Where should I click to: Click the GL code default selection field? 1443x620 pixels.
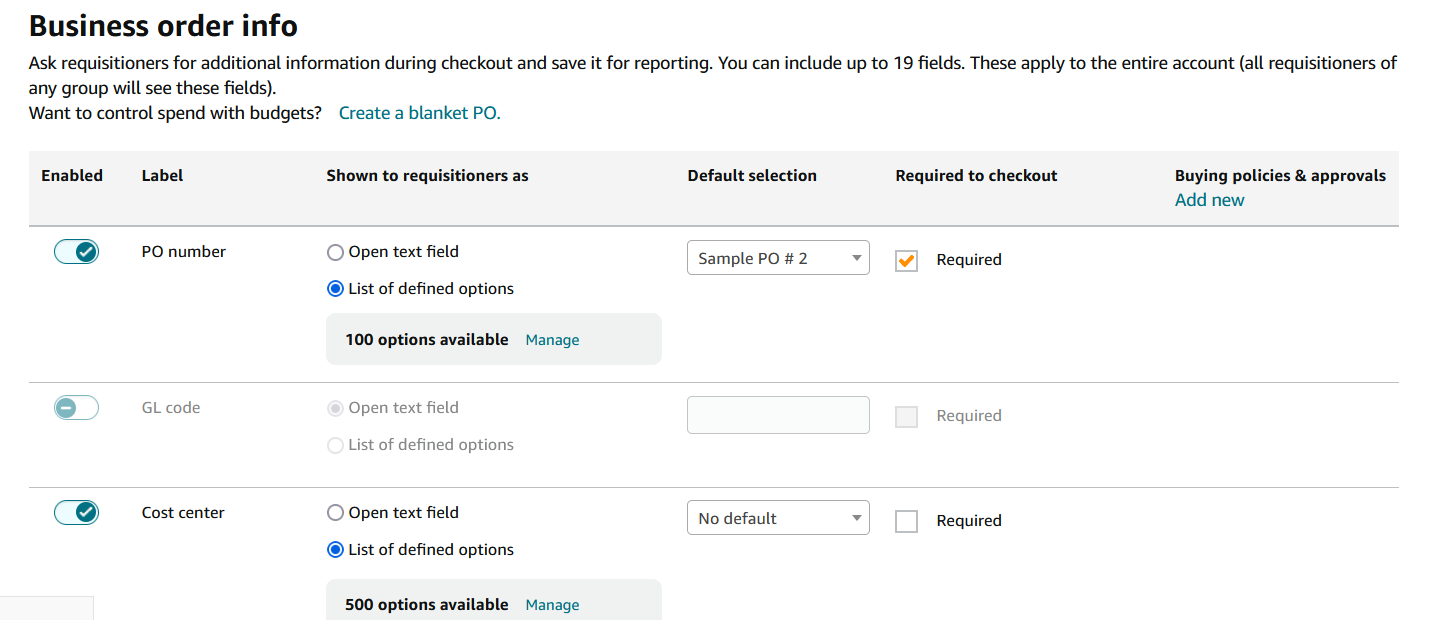tap(778, 415)
